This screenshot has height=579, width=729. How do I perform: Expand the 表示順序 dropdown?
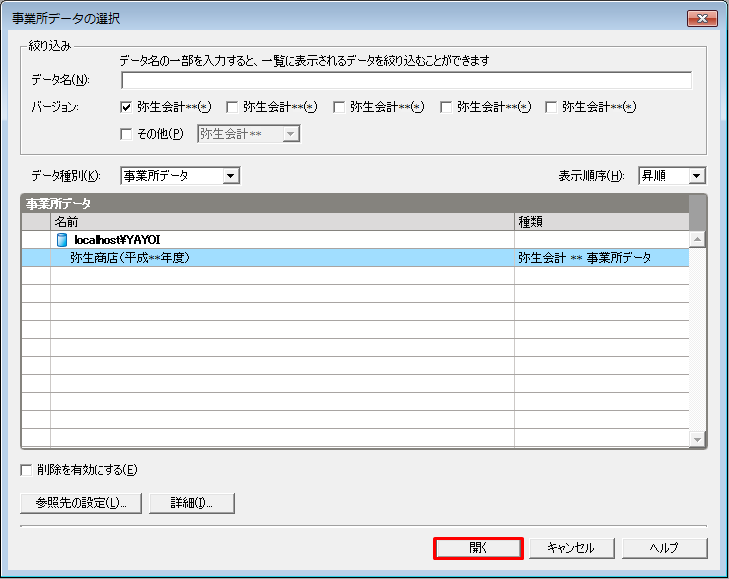(697, 176)
